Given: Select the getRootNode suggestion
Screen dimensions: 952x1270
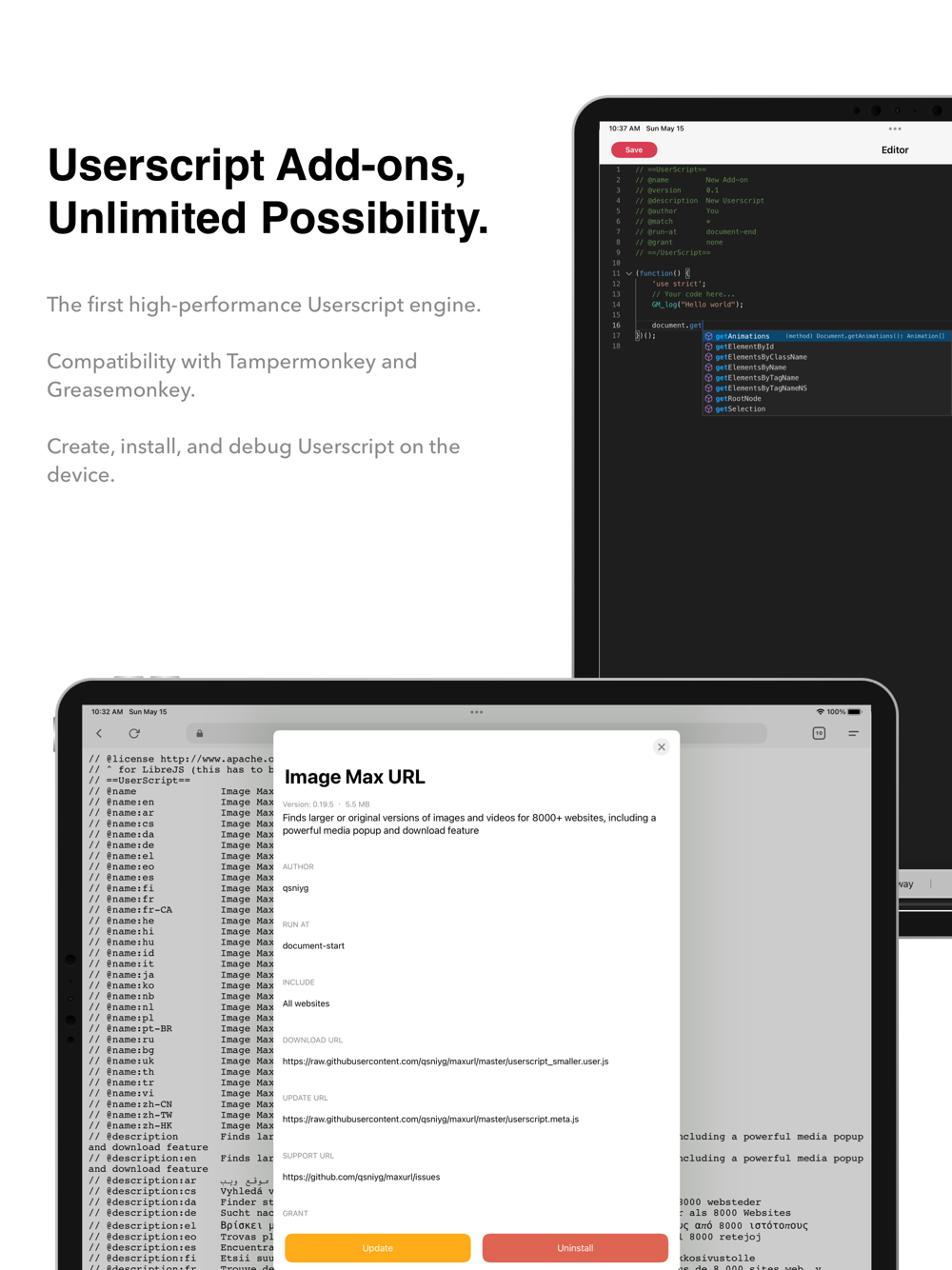Looking at the screenshot, I should click(738, 399).
